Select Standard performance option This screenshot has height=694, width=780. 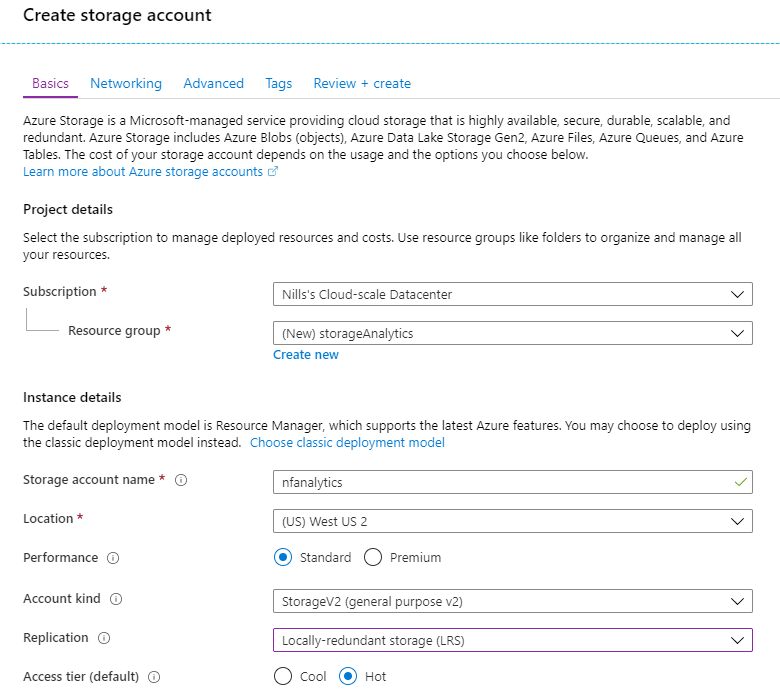[283, 557]
